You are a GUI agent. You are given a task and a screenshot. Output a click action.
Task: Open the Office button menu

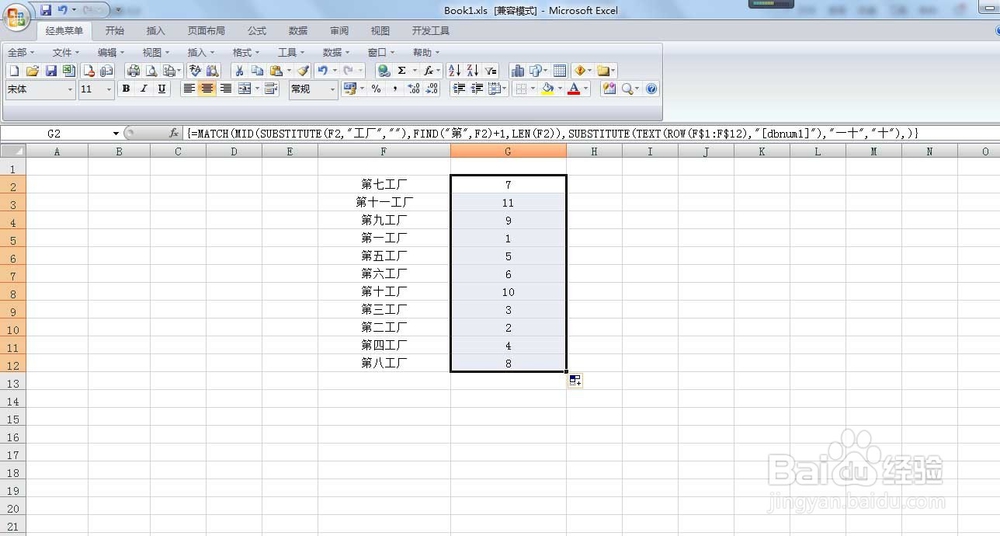point(16,17)
